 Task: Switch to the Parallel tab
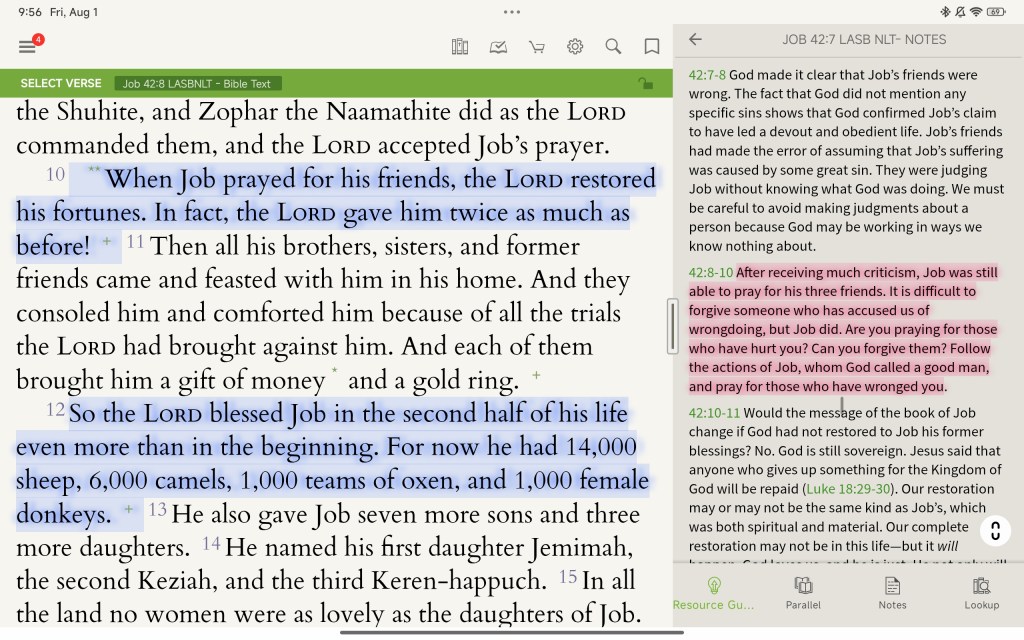[803, 592]
